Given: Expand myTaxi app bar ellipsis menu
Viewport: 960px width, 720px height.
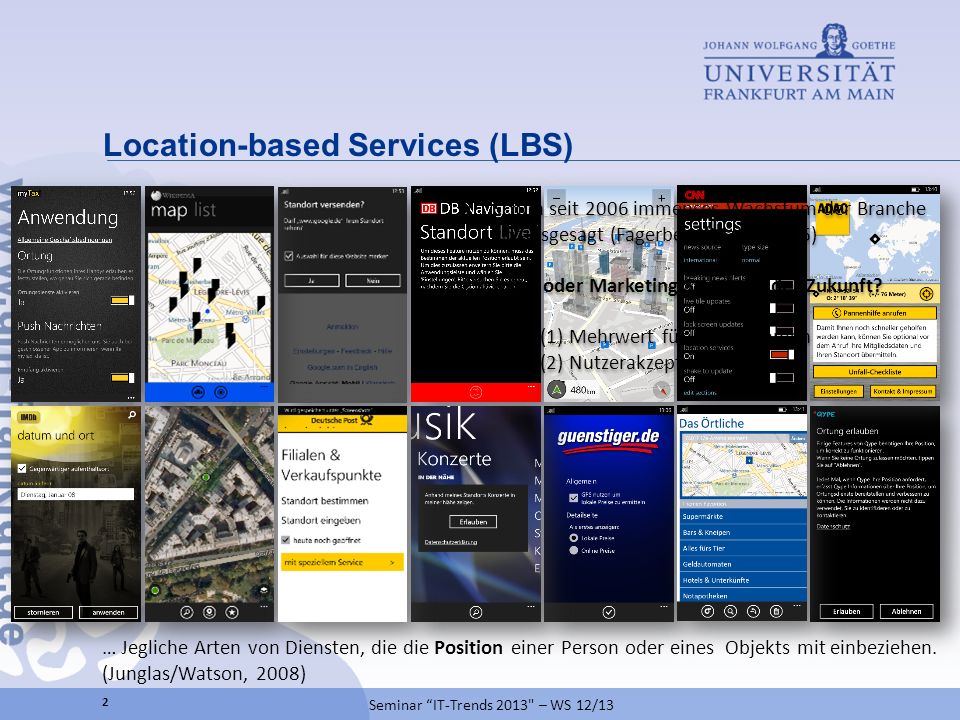Looking at the screenshot, I should (130, 397).
